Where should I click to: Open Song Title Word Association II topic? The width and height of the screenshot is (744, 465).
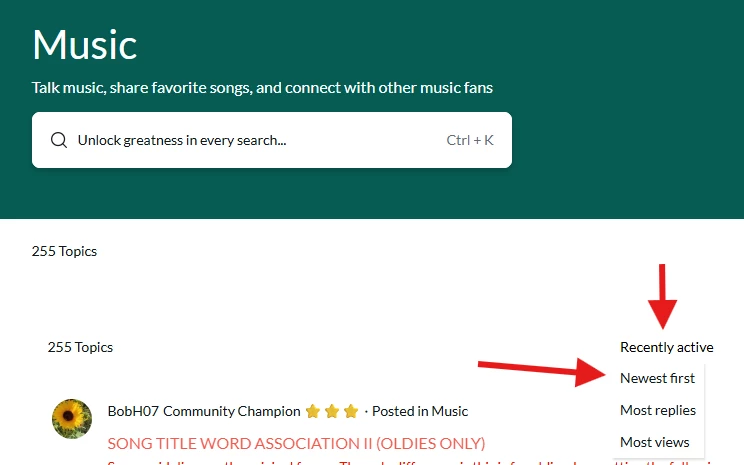click(x=296, y=443)
